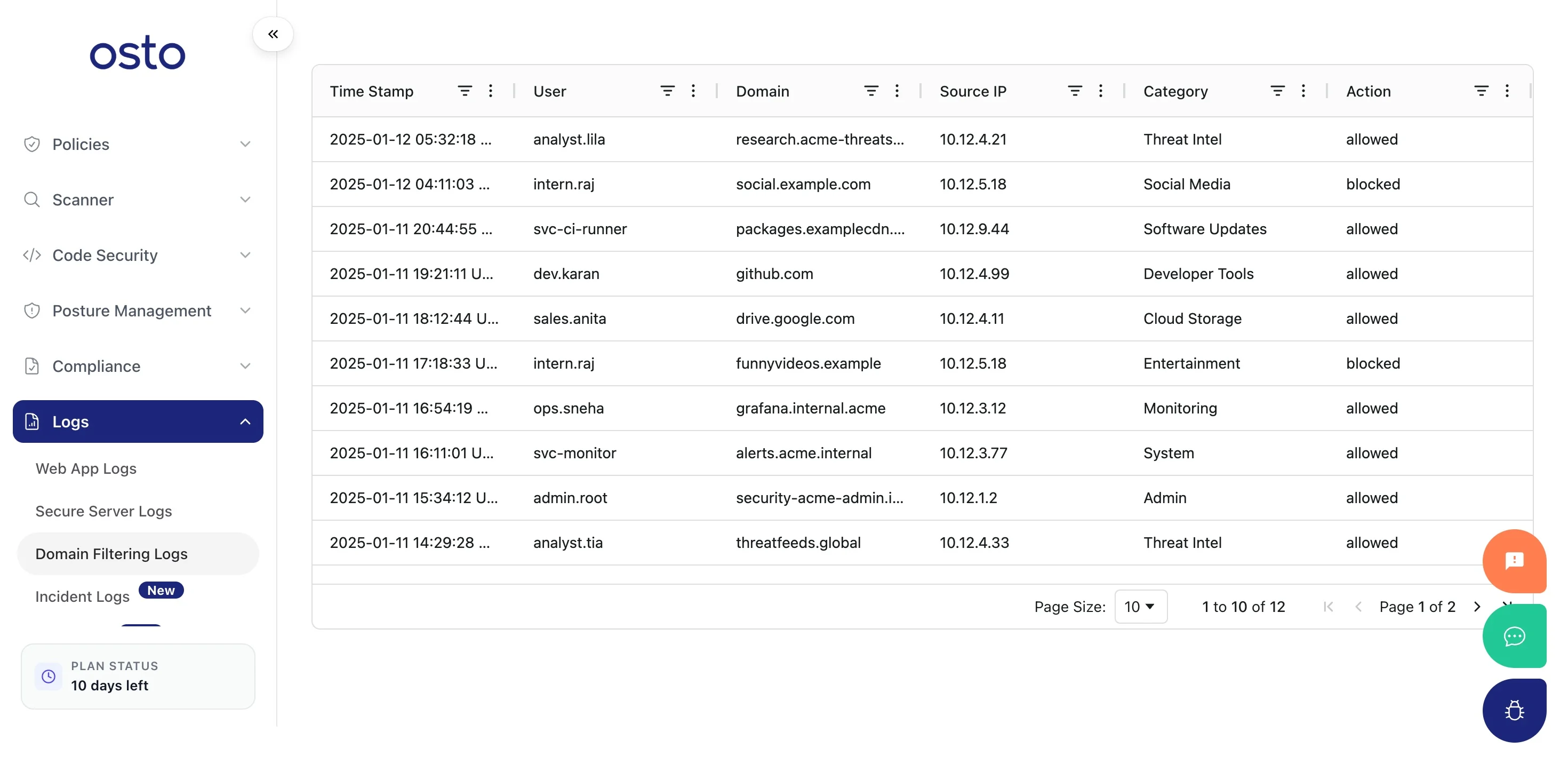Open Web App Logs
This screenshot has height=764, width=1568.
click(86, 468)
